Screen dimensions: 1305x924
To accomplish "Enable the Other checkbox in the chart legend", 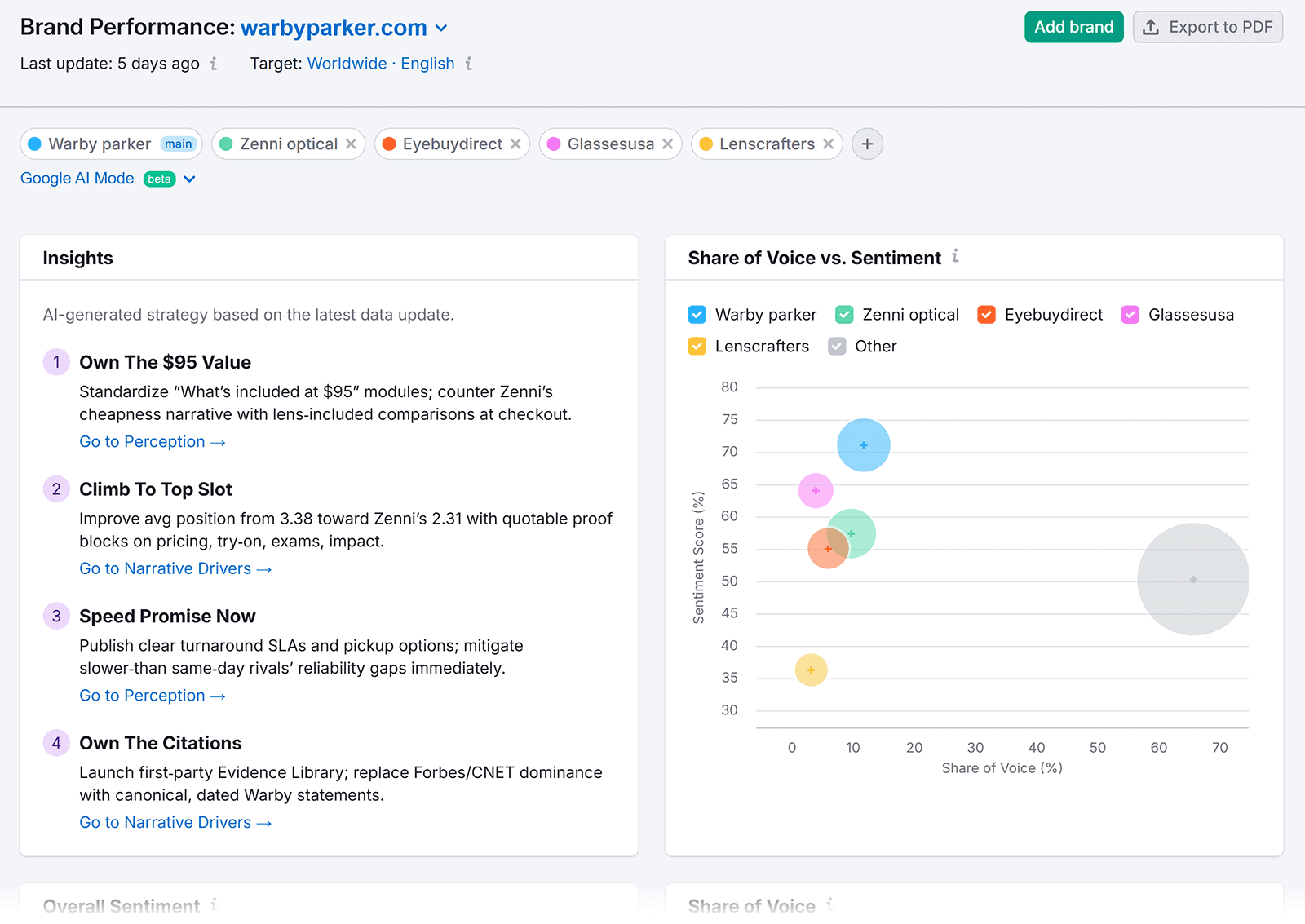I will pos(836,346).
